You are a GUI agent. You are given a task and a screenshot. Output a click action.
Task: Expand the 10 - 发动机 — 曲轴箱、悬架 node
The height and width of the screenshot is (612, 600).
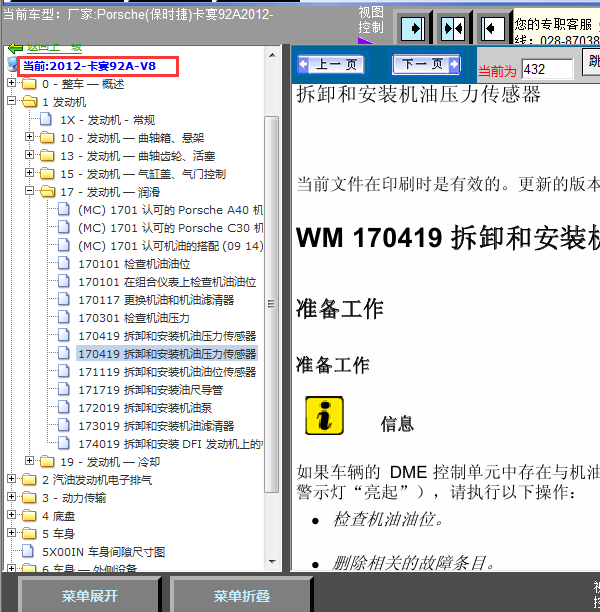click(x=29, y=136)
